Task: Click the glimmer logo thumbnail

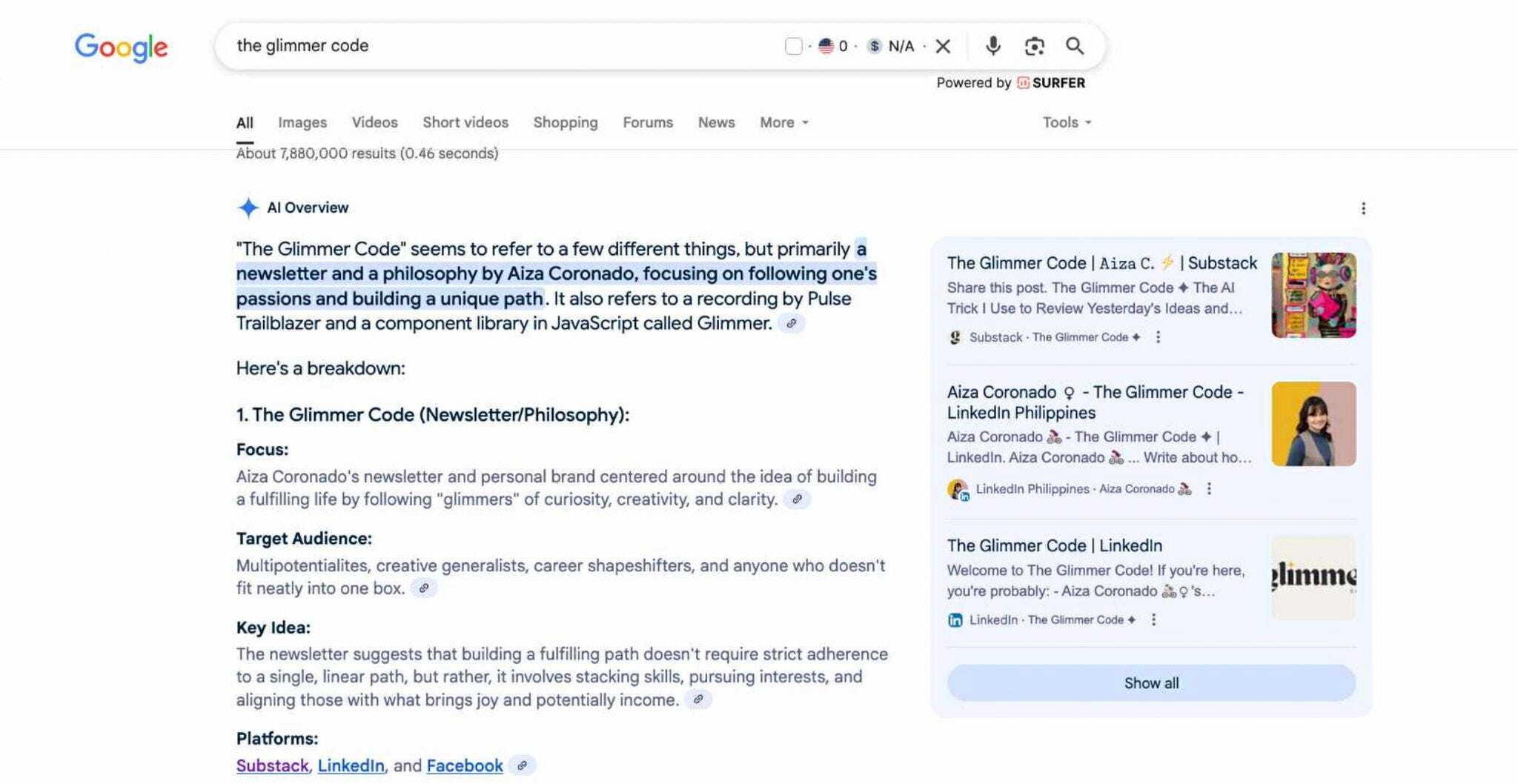Action: pos(1314,578)
